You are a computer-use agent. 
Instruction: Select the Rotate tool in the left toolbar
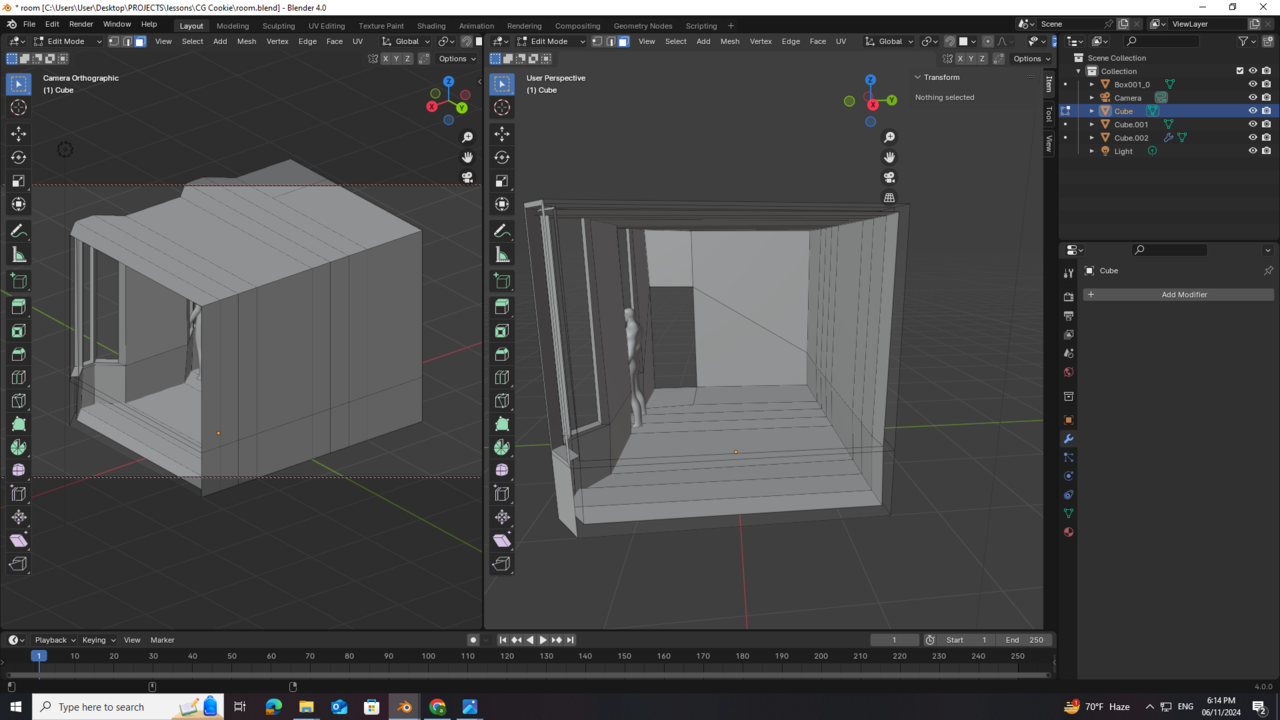[x=18, y=157]
